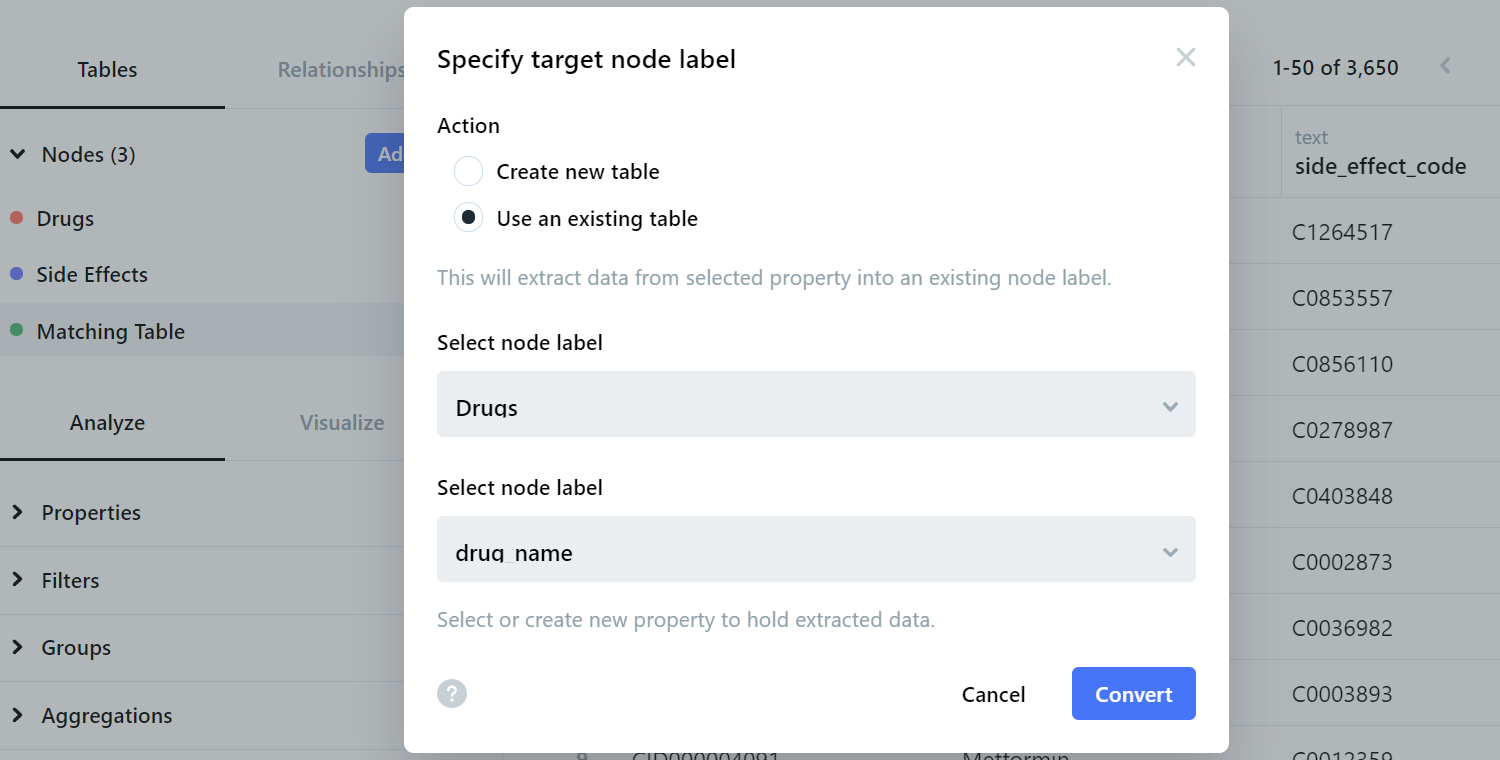The width and height of the screenshot is (1500, 760).
Task: Switch to the Visualize tab
Action: 342,422
